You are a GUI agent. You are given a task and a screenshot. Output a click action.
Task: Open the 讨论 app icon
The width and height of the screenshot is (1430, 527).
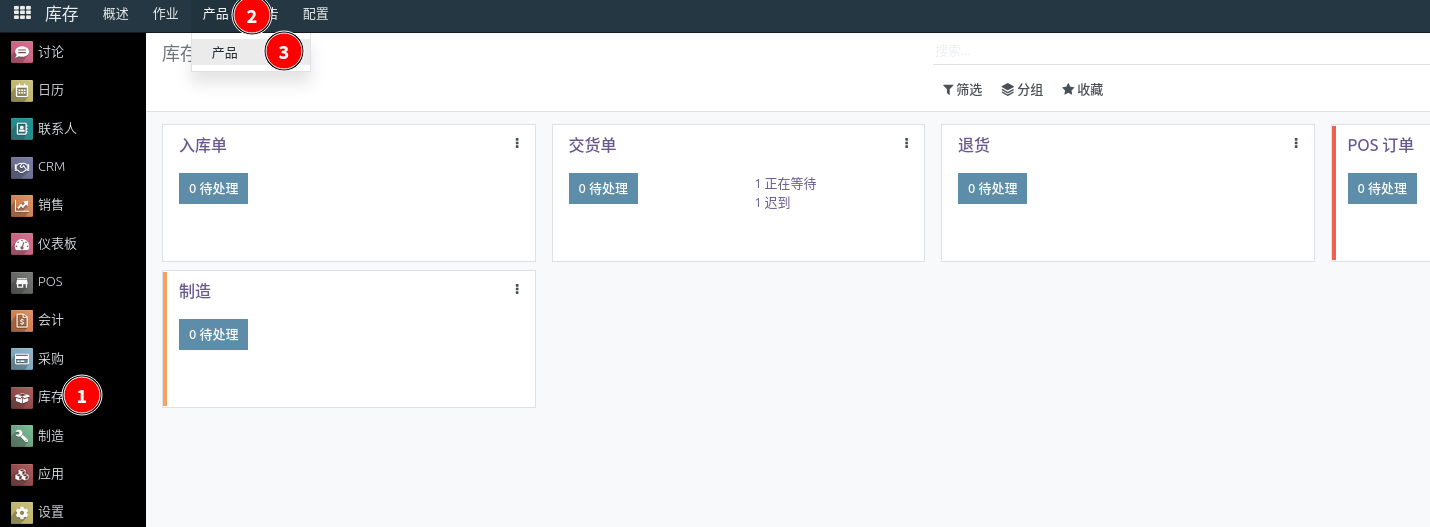pyautogui.click(x=22, y=52)
